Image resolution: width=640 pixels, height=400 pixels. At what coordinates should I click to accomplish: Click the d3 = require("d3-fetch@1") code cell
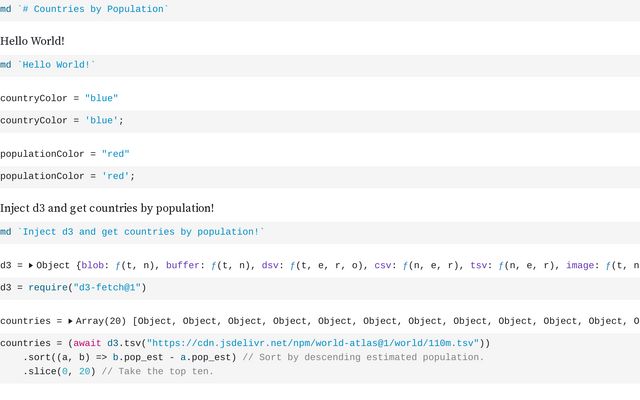click(x=73, y=287)
